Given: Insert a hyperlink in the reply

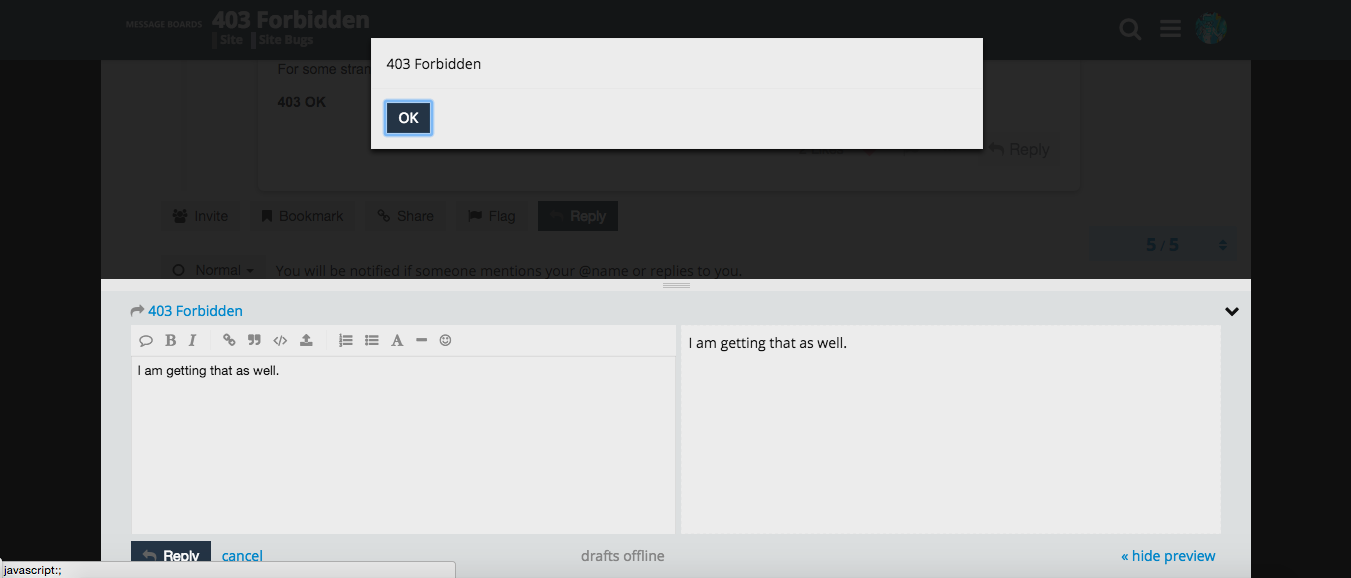Looking at the screenshot, I should 229,340.
